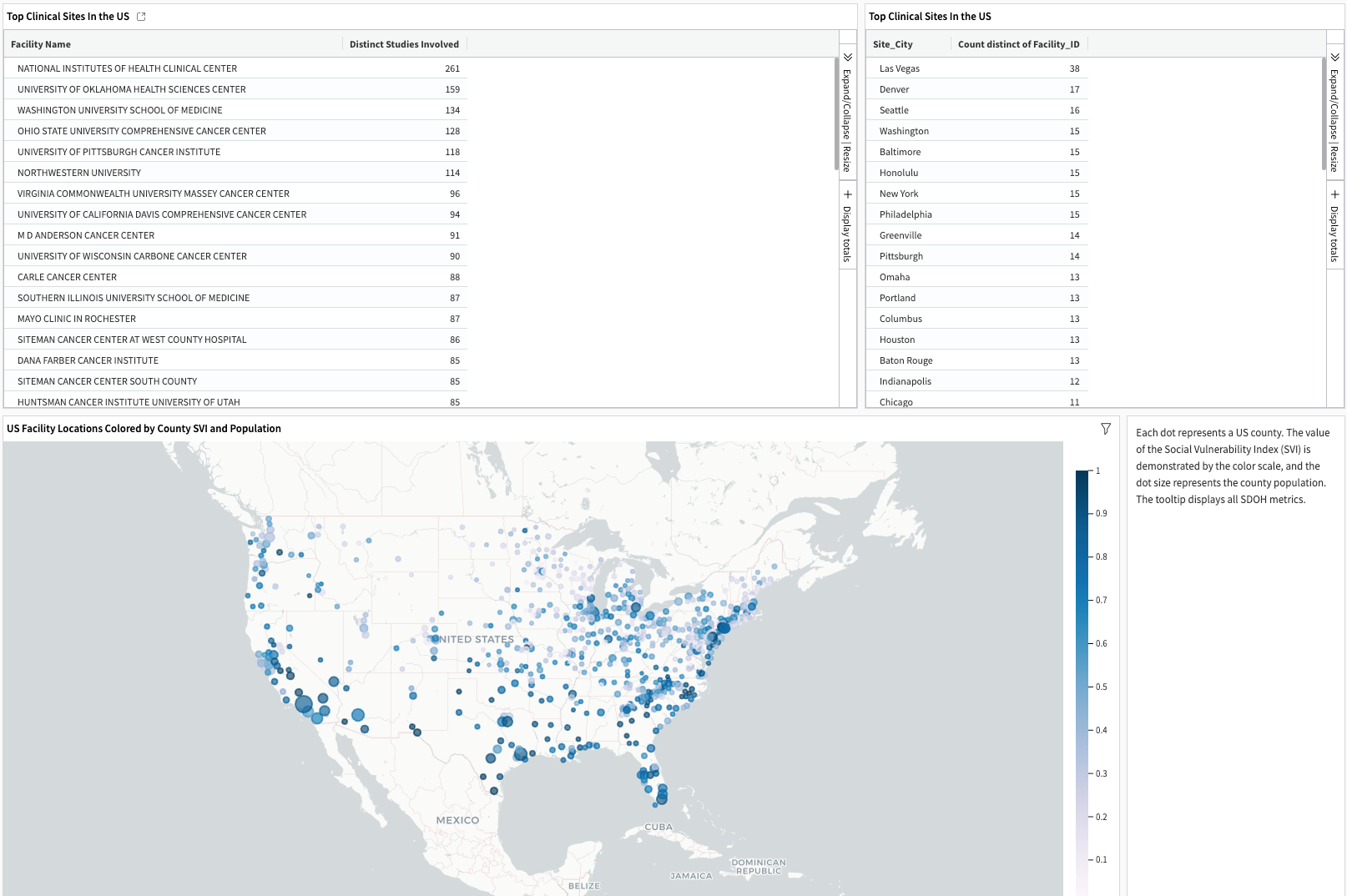Select Carle Cancer Center row
Screen dimensions: 1347x896
pyautogui.click(x=235, y=277)
